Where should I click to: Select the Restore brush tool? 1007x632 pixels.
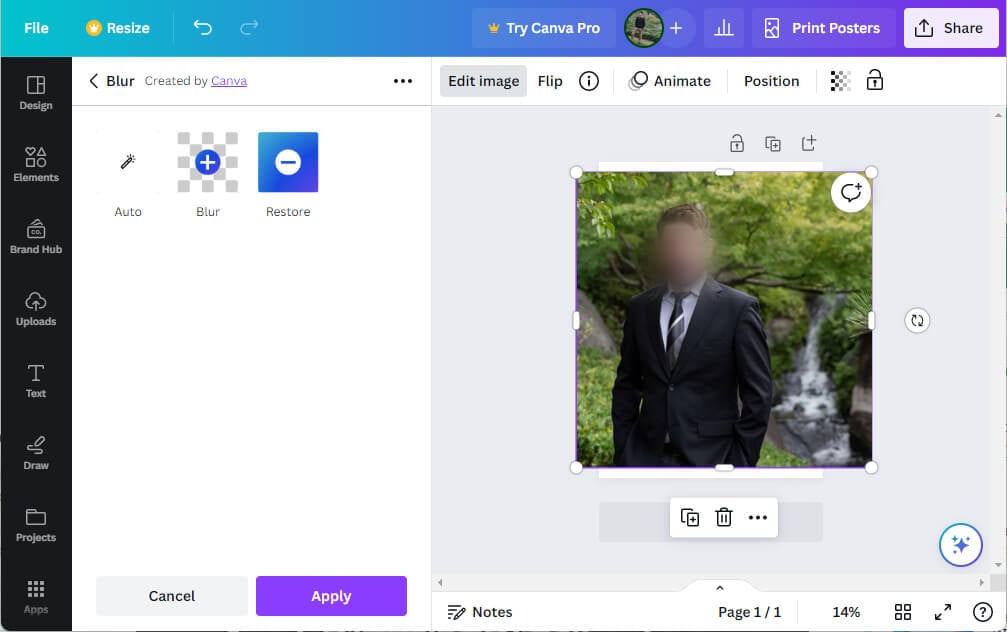[x=288, y=162]
